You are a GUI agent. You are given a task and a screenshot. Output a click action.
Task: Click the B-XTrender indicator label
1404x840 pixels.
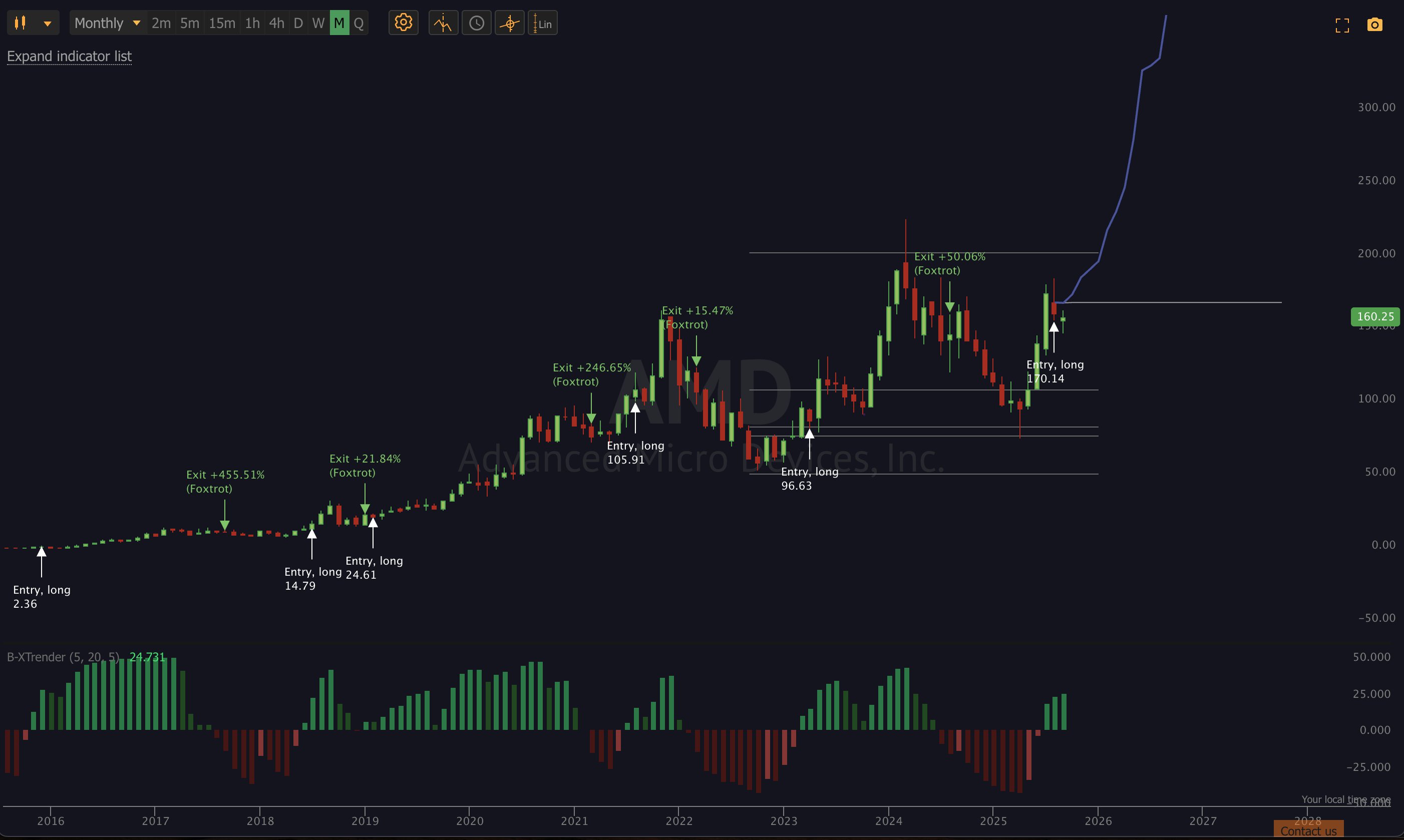(x=63, y=657)
